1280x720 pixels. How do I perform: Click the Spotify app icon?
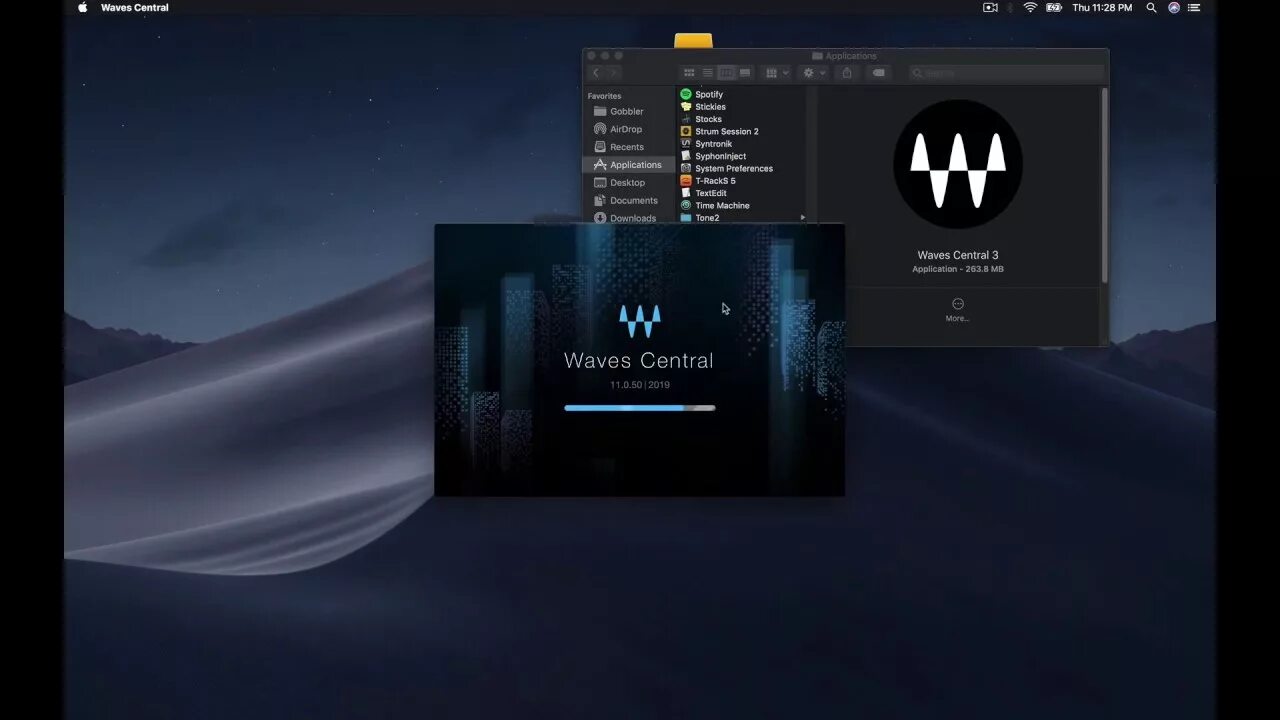[686, 94]
